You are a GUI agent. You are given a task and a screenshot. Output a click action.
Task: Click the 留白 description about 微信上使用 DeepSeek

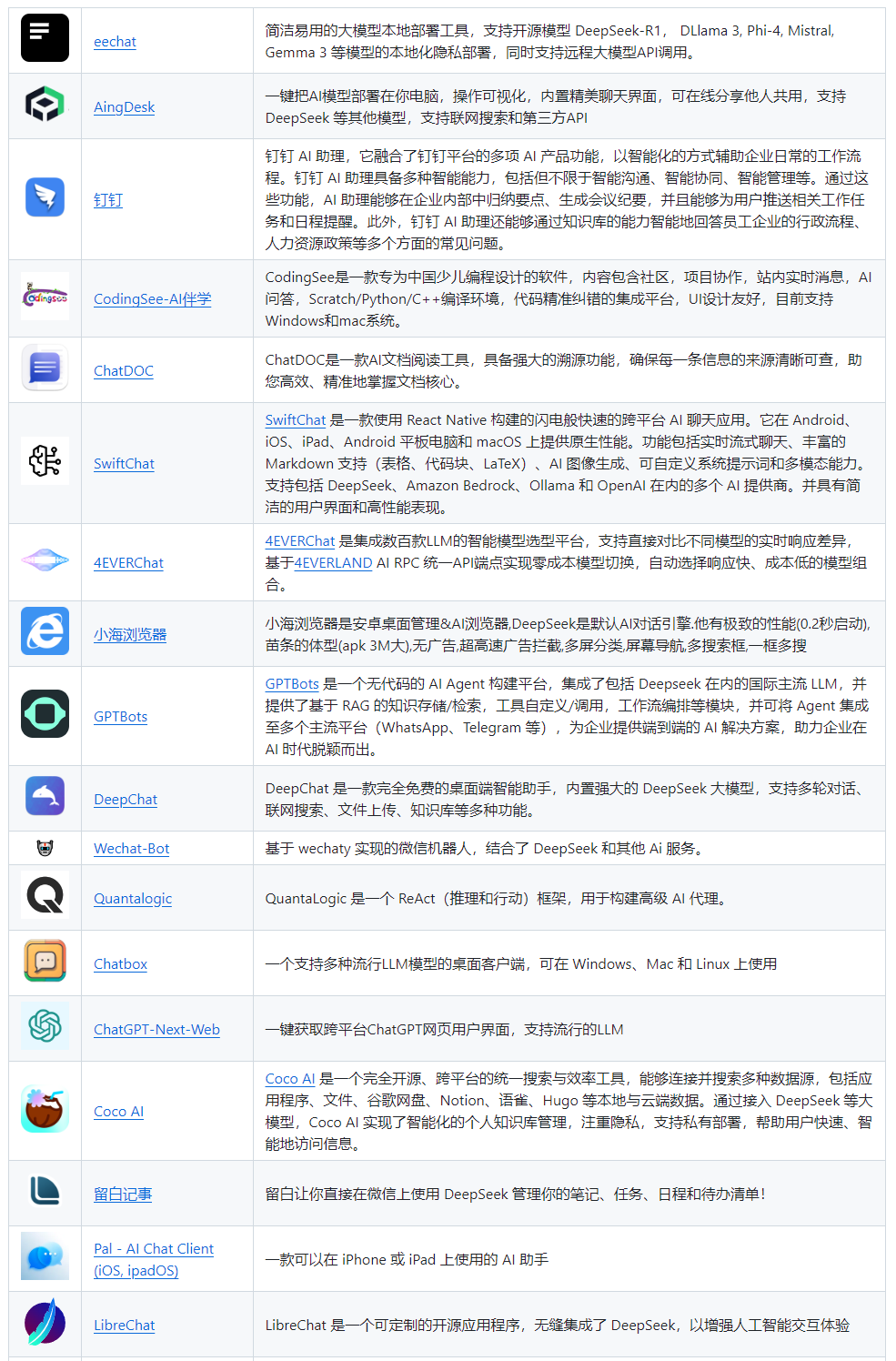click(x=516, y=1195)
